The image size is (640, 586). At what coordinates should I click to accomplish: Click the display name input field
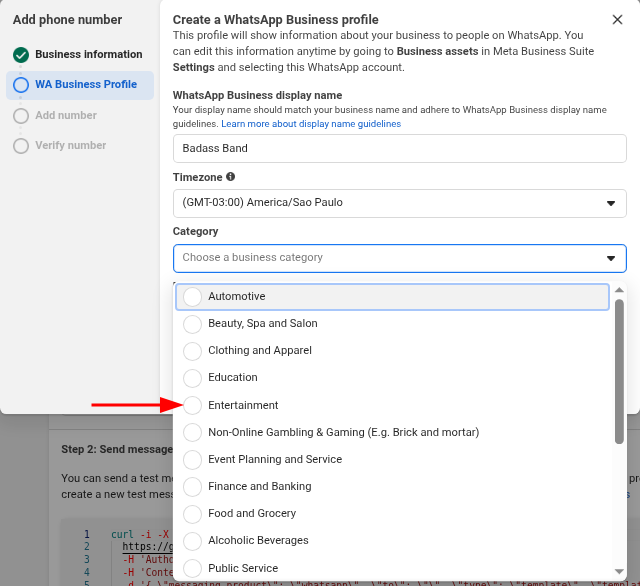click(399, 148)
